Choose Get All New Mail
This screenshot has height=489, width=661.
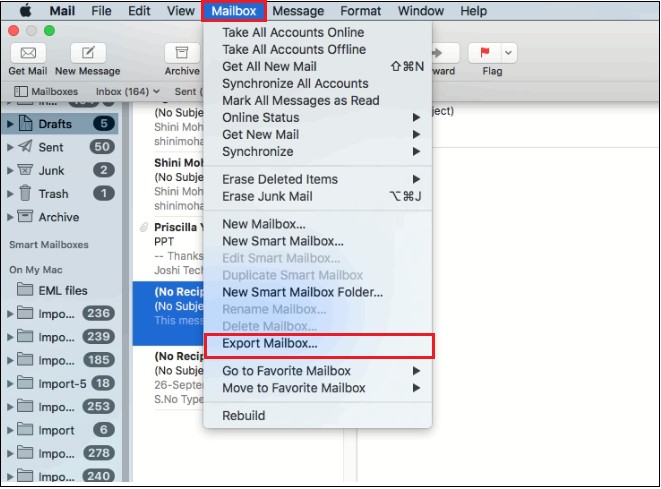click(317, 66)
